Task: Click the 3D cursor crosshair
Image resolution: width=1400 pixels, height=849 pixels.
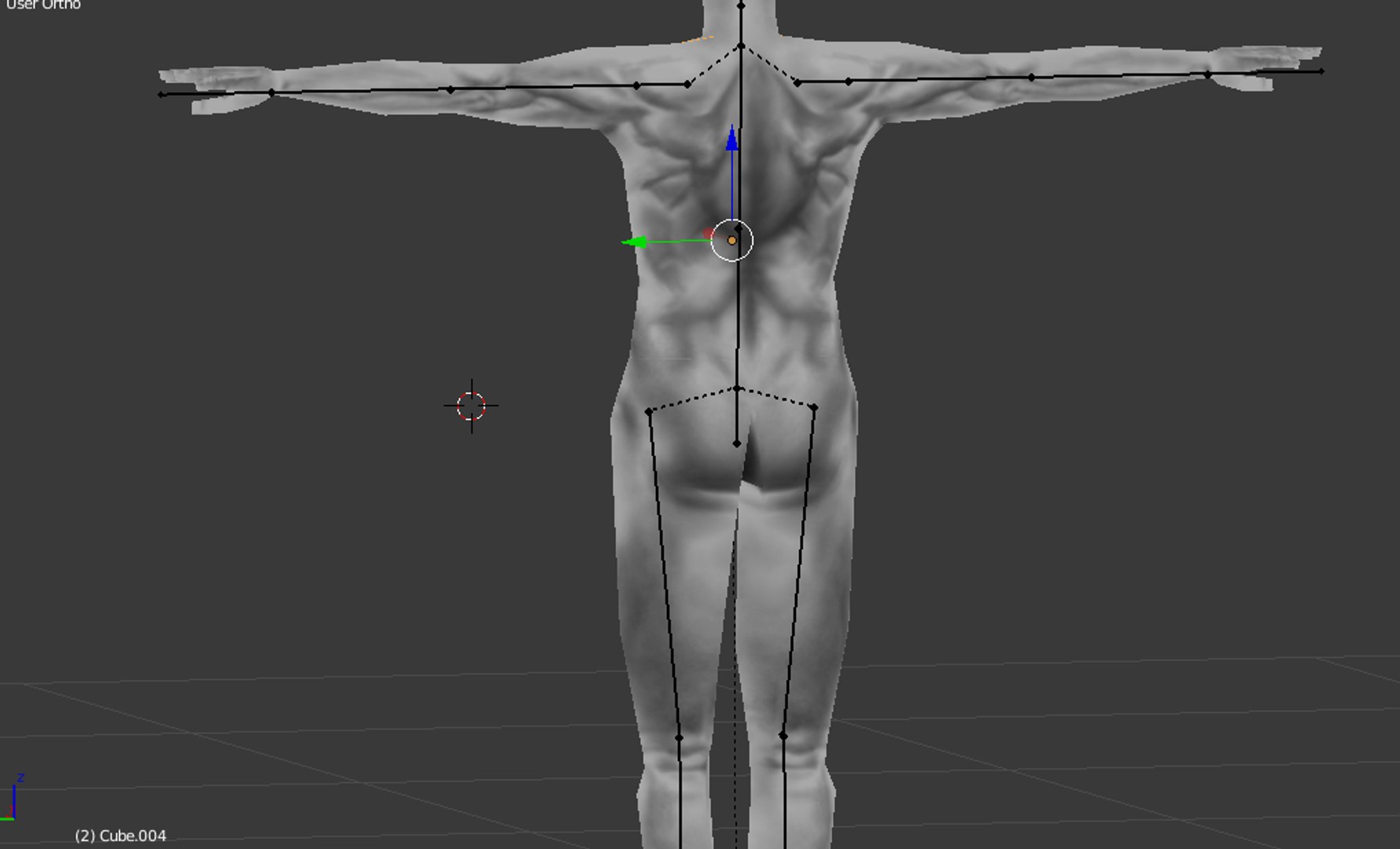Action: point(471,406)
